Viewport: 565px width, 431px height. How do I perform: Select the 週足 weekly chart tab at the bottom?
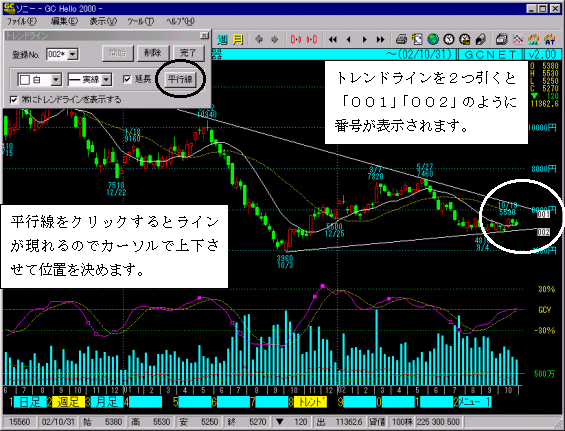(68, 402)
